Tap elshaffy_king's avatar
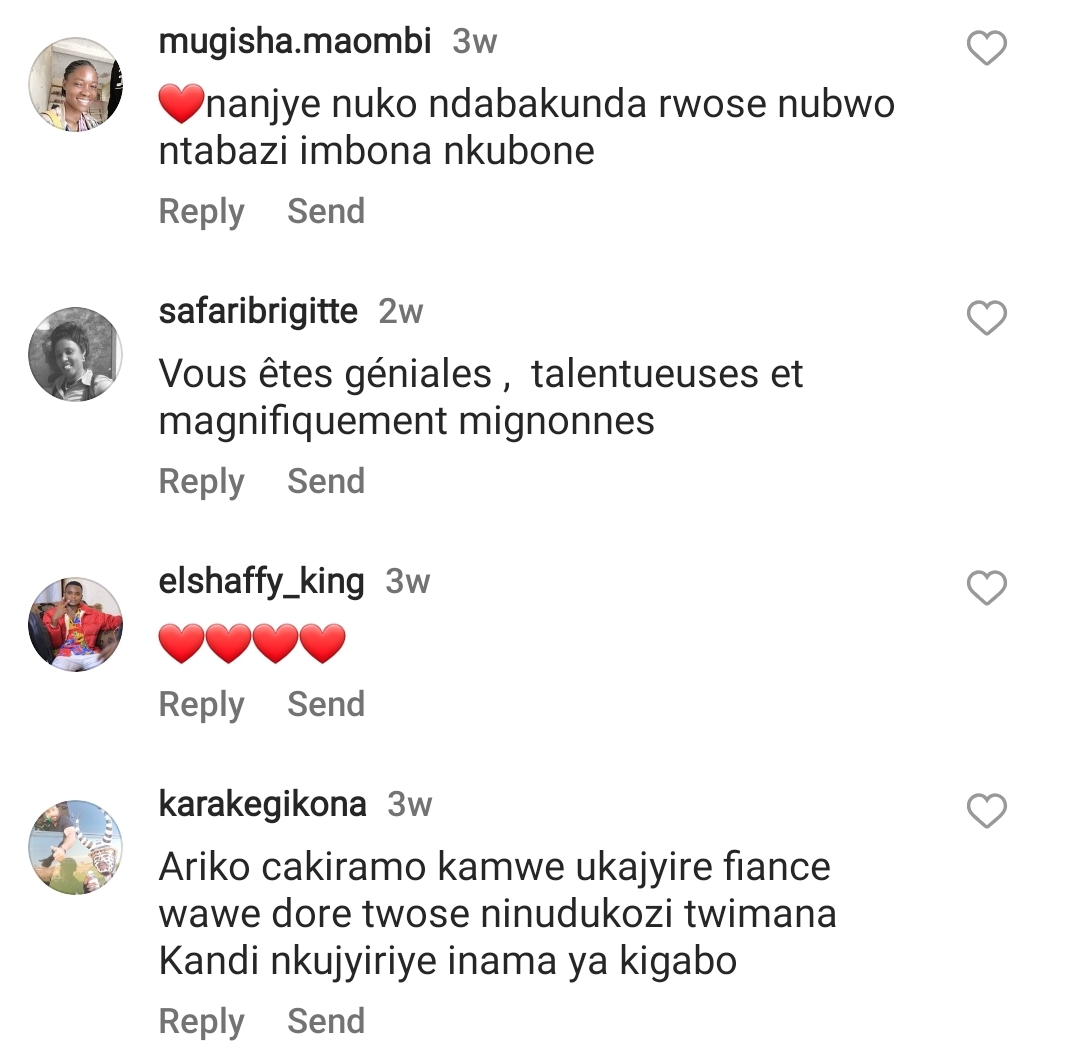This screenshot has height=1047, width=1066. (x=75, y=624)
